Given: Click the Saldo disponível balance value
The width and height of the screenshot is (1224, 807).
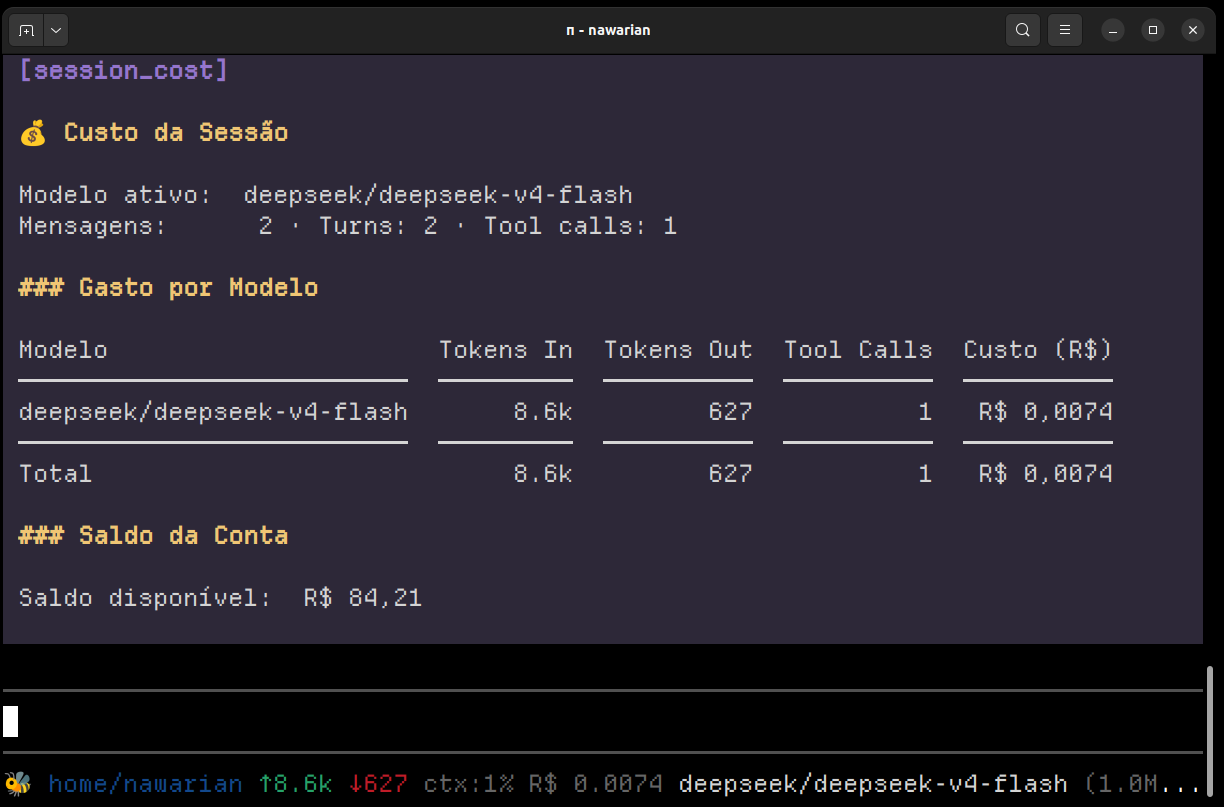Looking at the screenshot, I should coord(363,598).
